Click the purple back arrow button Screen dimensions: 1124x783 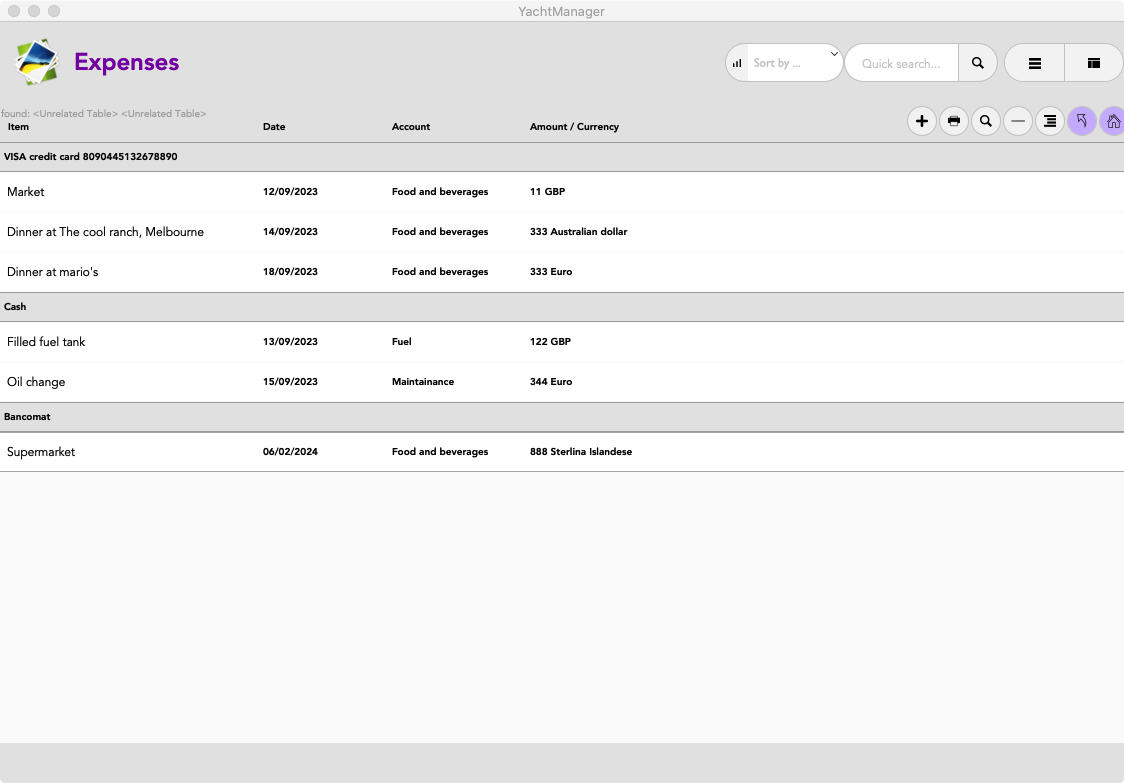(x=1081, y=122)
